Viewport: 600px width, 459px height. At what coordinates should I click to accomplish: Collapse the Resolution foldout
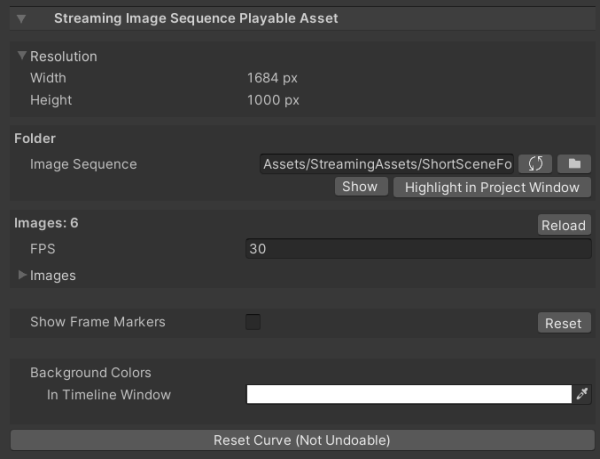coord(22,57)
